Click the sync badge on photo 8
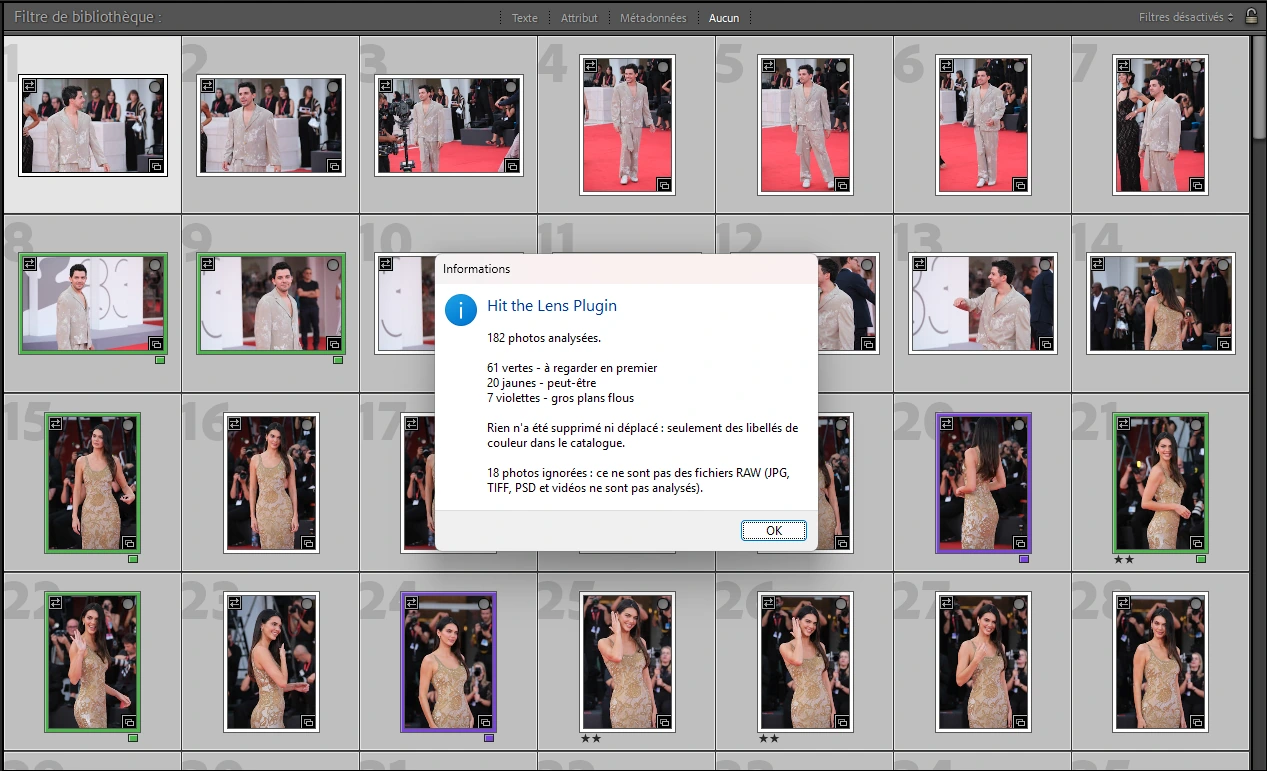 (x=30, y=265)
